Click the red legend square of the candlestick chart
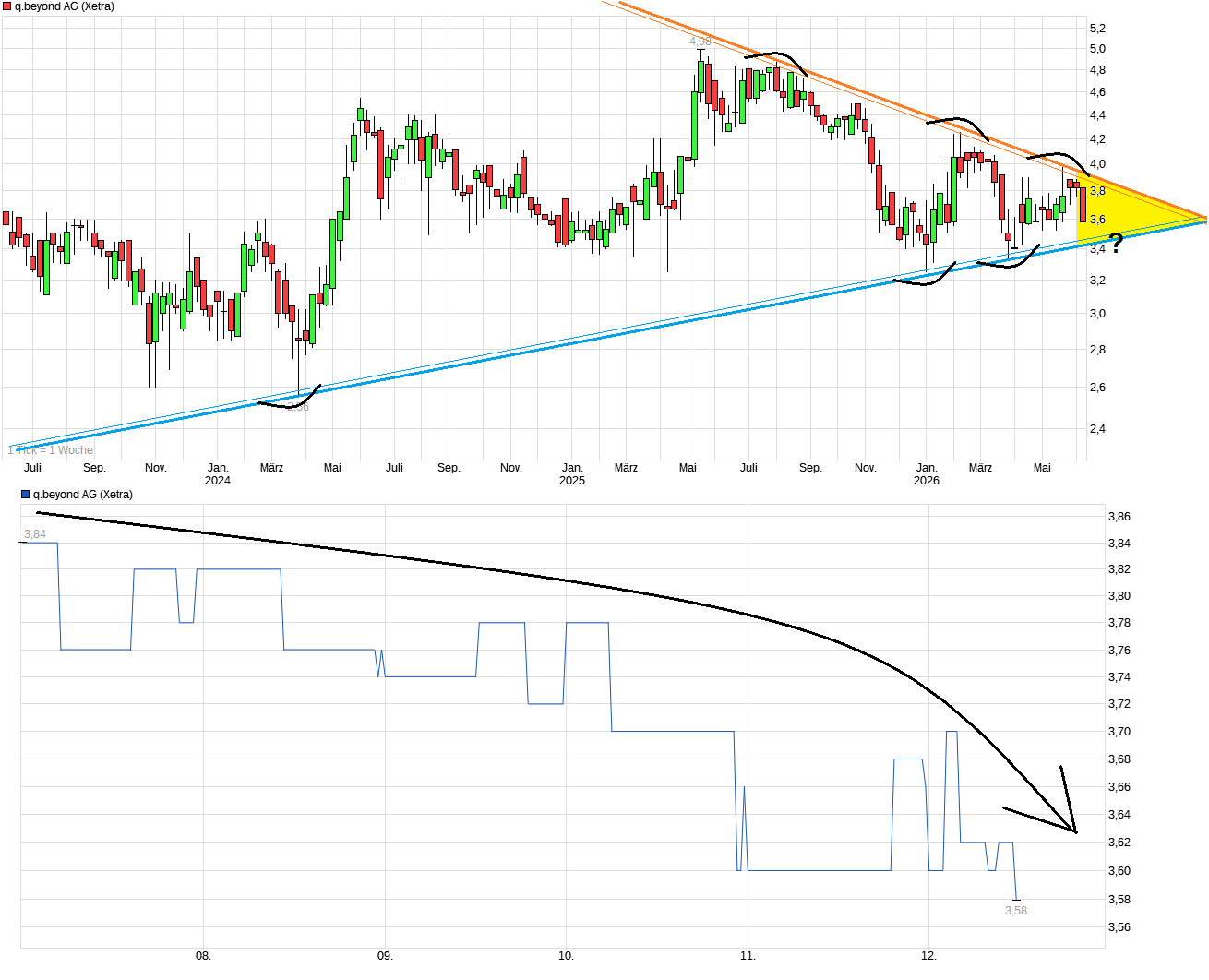Screen dimensions: 1209x980 [x=7, y=6]
